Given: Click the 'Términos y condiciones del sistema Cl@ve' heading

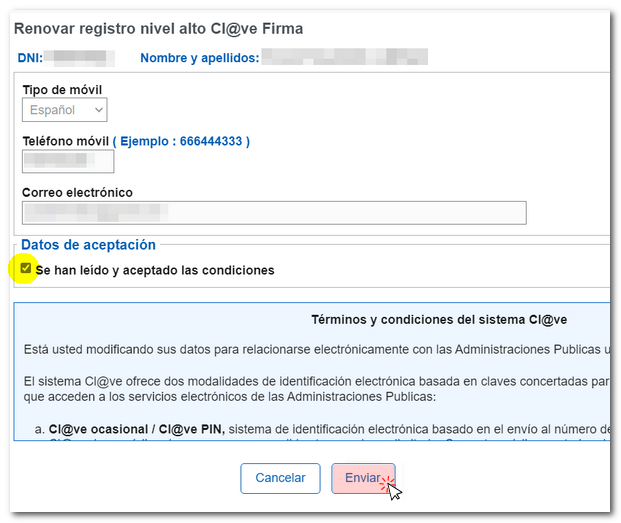Looking at the screenshot, I should 439,320.
